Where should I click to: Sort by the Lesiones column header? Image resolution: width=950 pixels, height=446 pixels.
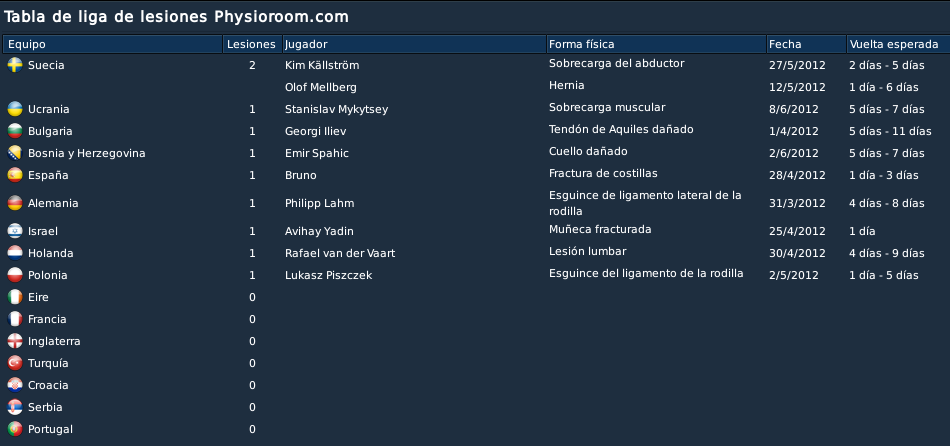pyautogui.click(x=252, y=44)
